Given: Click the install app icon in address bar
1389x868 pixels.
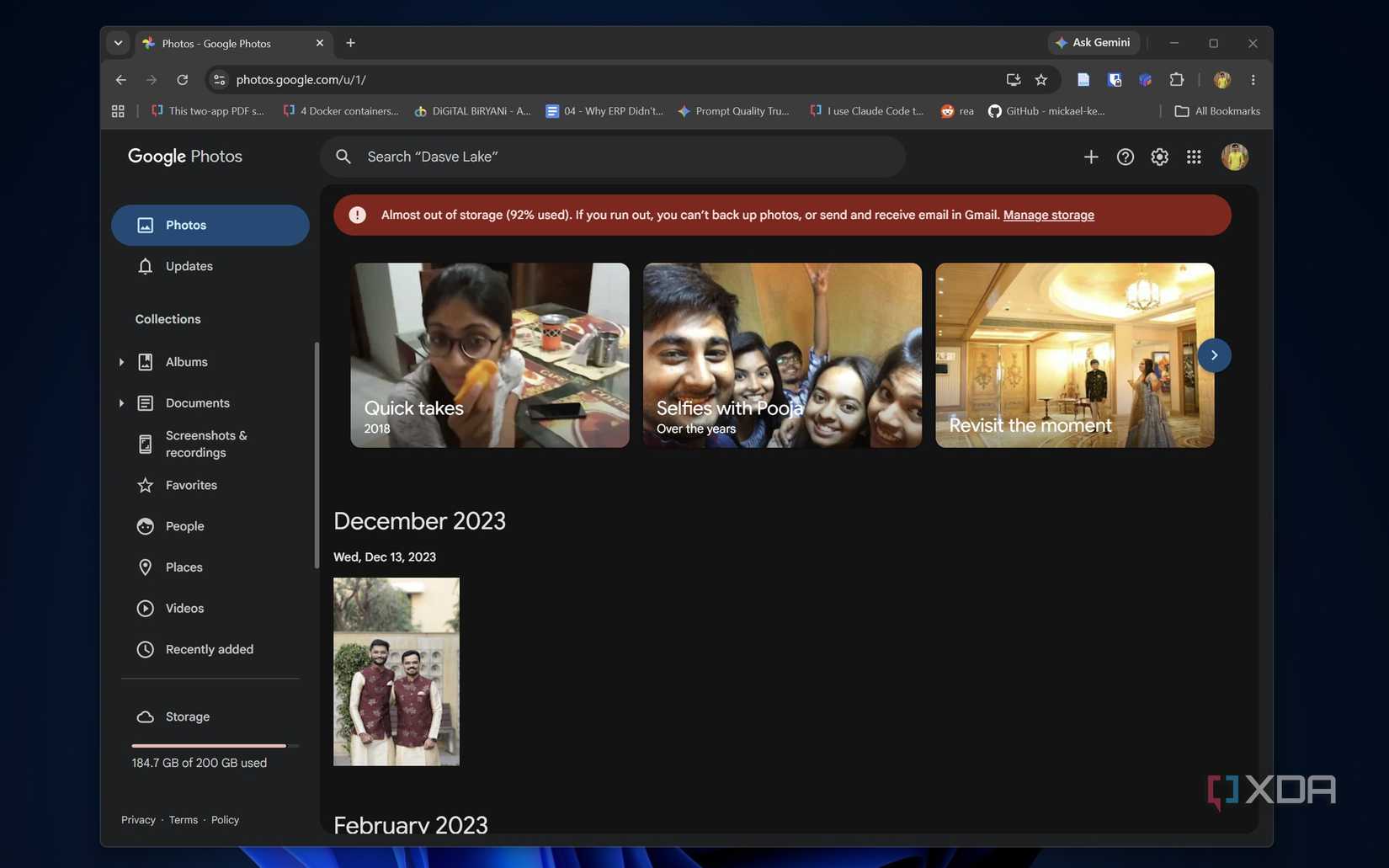Looking at the screenshot, I should coord(1014,80).
